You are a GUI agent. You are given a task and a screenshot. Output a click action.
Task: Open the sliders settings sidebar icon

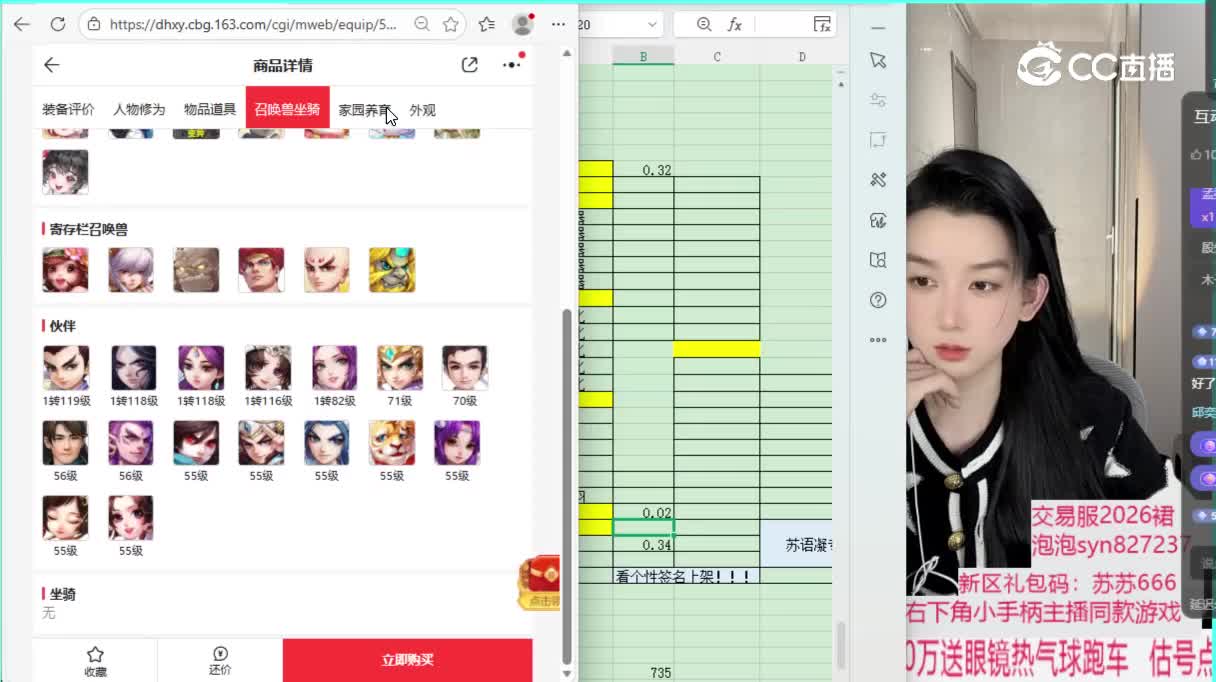(x=878, y=100)
